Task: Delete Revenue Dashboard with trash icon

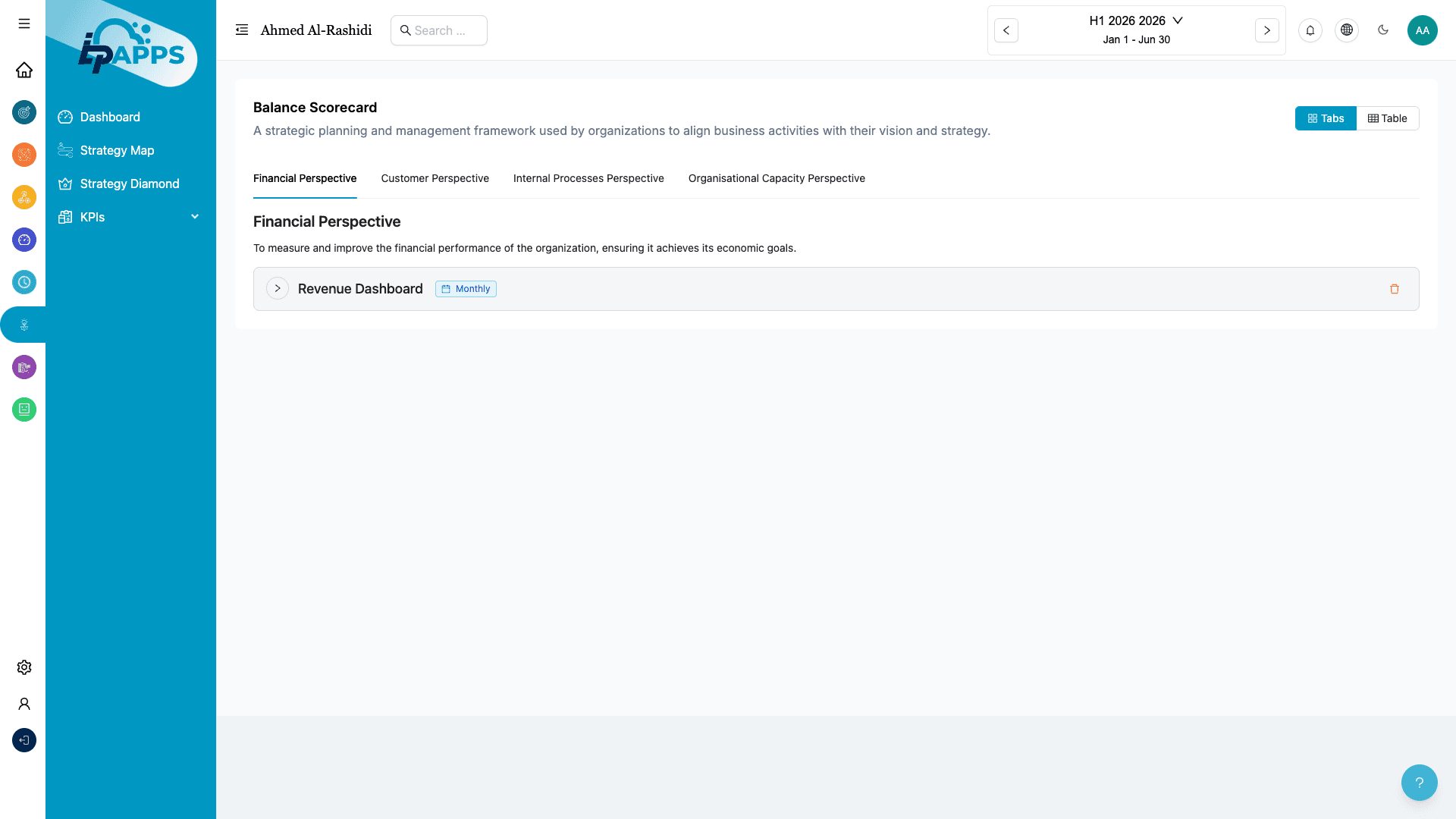Action: coord(1394,289)
